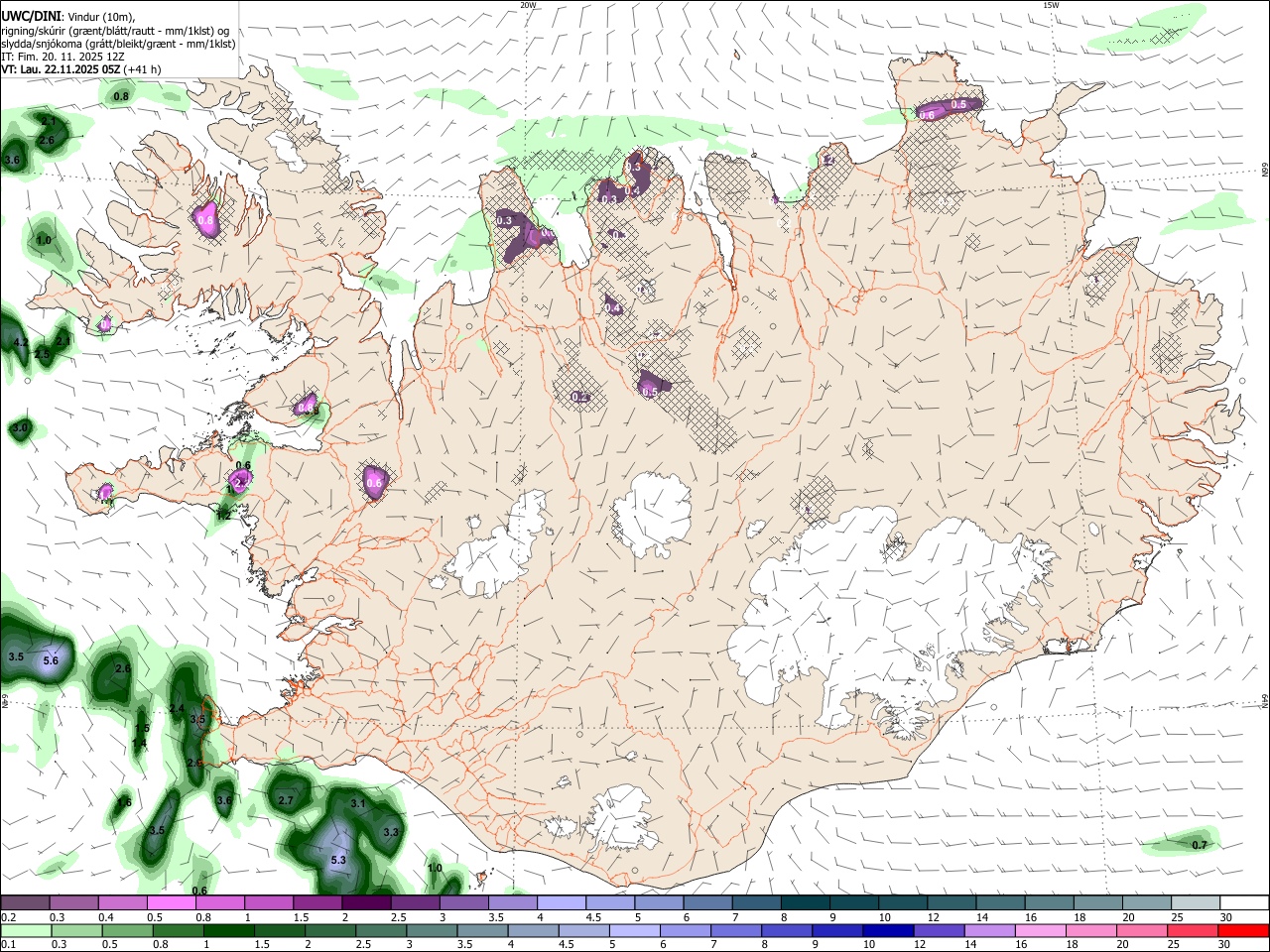Click the violet 14–16 rain legend swatch
1270x952 pixels.
tap(990, 930)
